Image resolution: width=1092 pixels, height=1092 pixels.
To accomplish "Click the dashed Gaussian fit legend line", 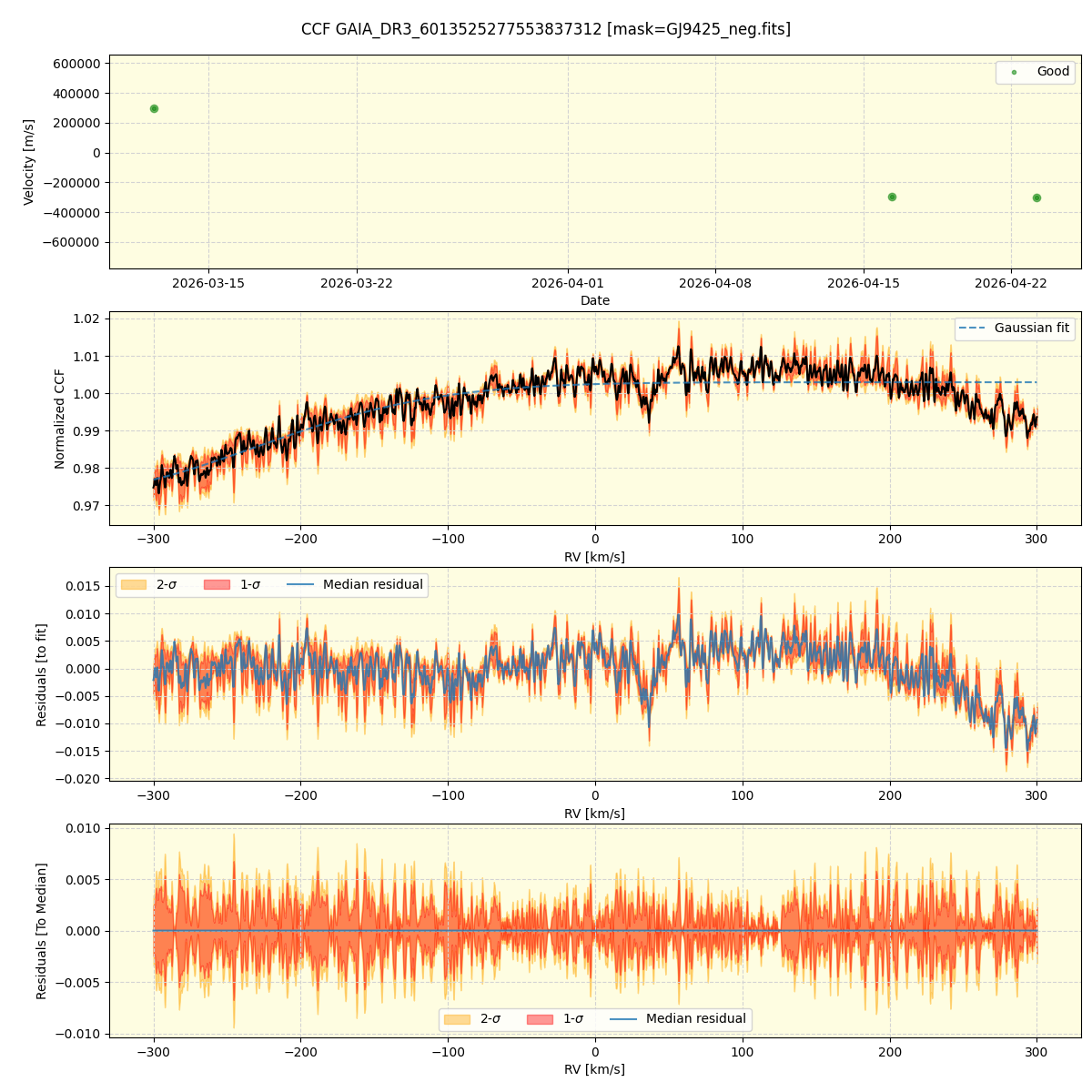I will point(973,329).
